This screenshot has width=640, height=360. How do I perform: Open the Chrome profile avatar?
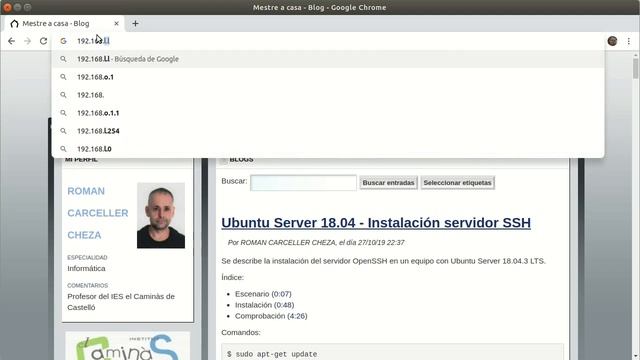(x=612, y=41)
